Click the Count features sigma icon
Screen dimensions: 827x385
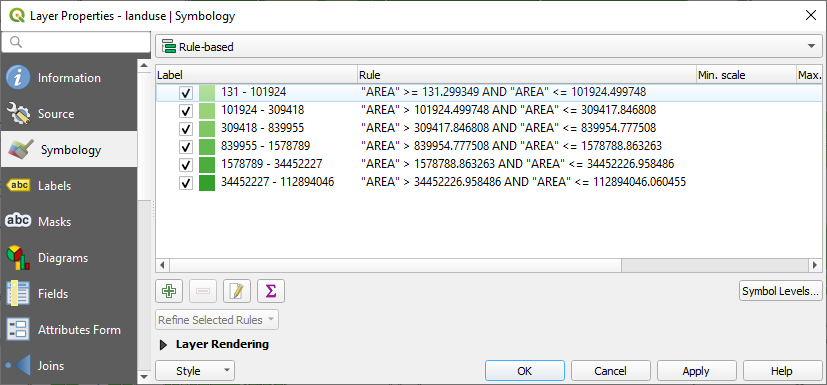coord(271,291)
